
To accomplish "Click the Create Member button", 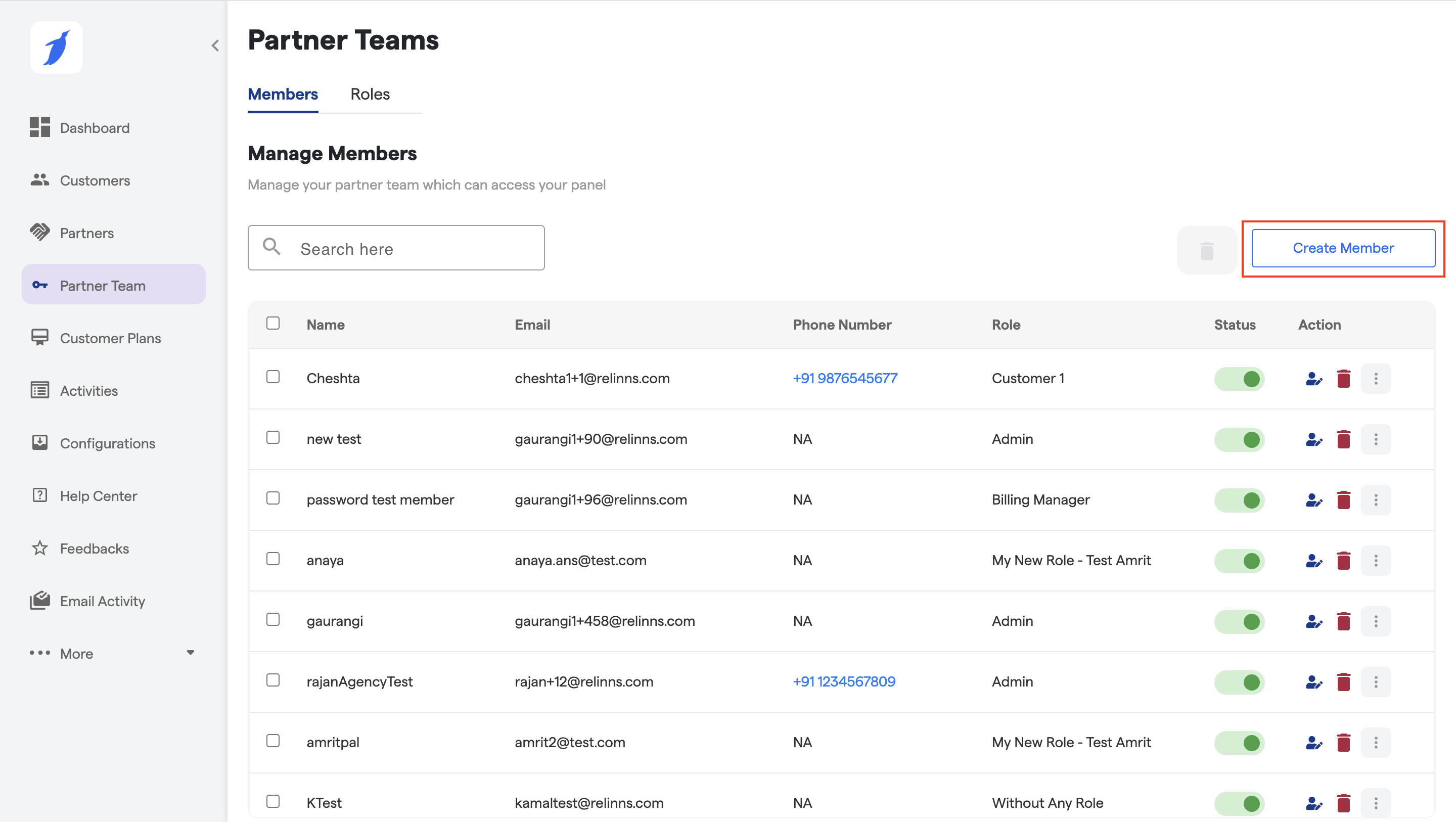I will [x=1343, y=248].
